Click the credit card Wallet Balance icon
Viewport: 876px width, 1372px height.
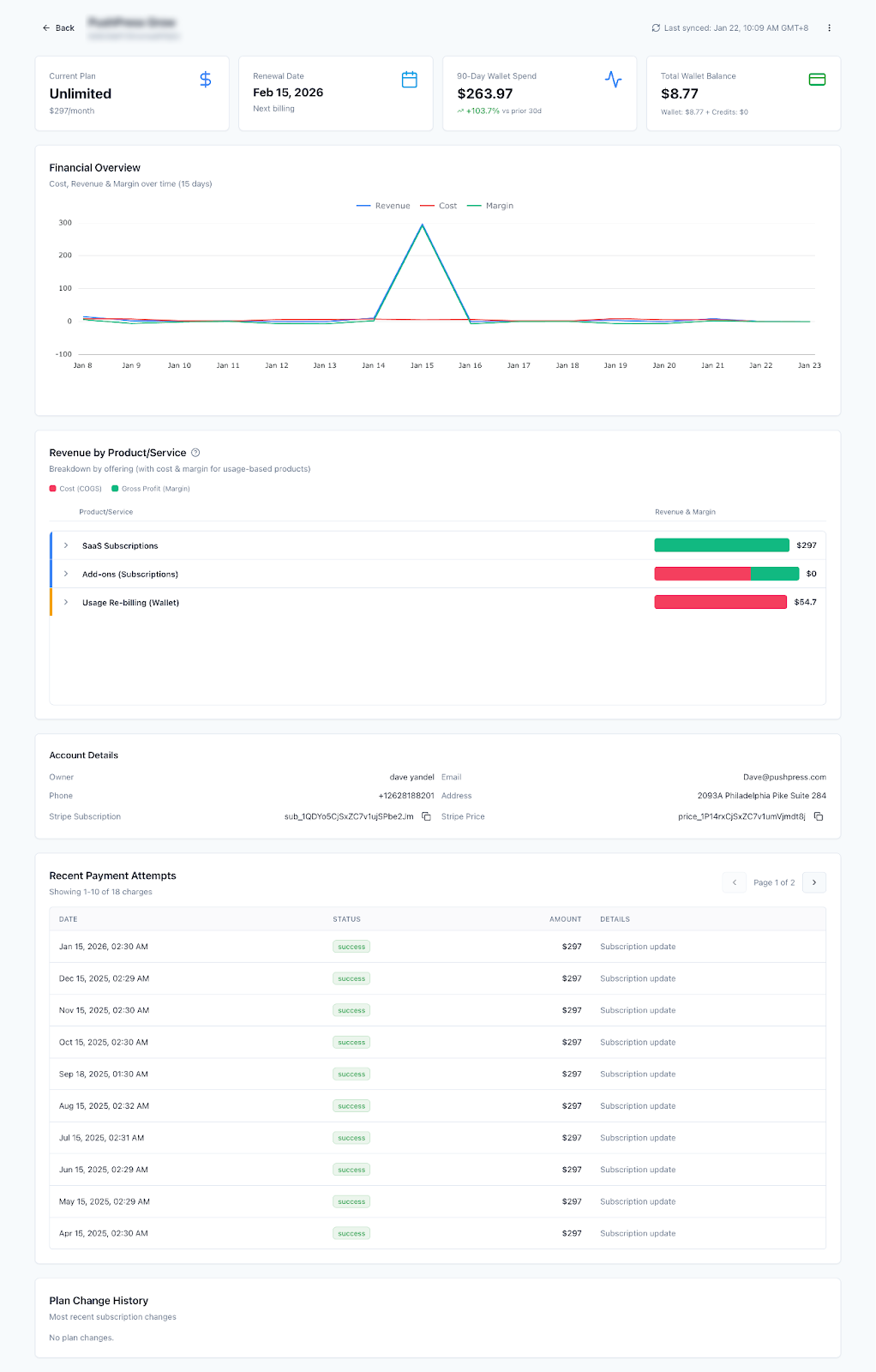tap(817, 80)
